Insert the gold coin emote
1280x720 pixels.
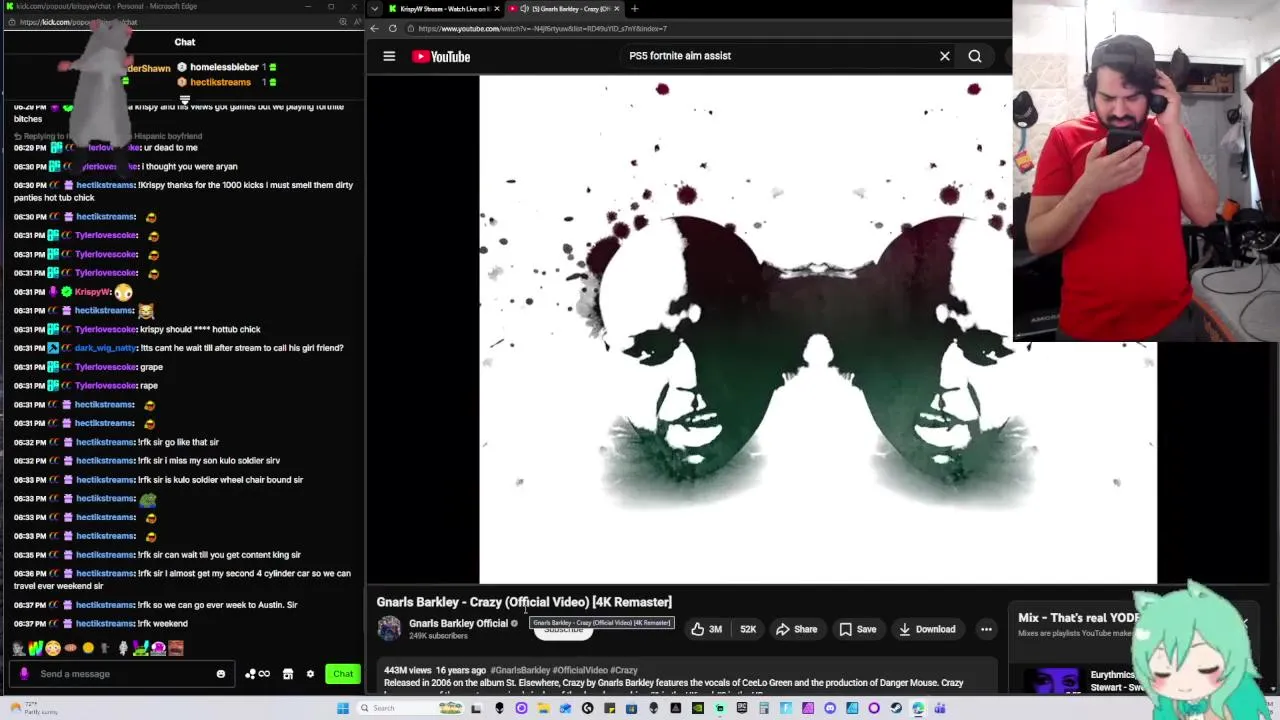tap(88, 648)
